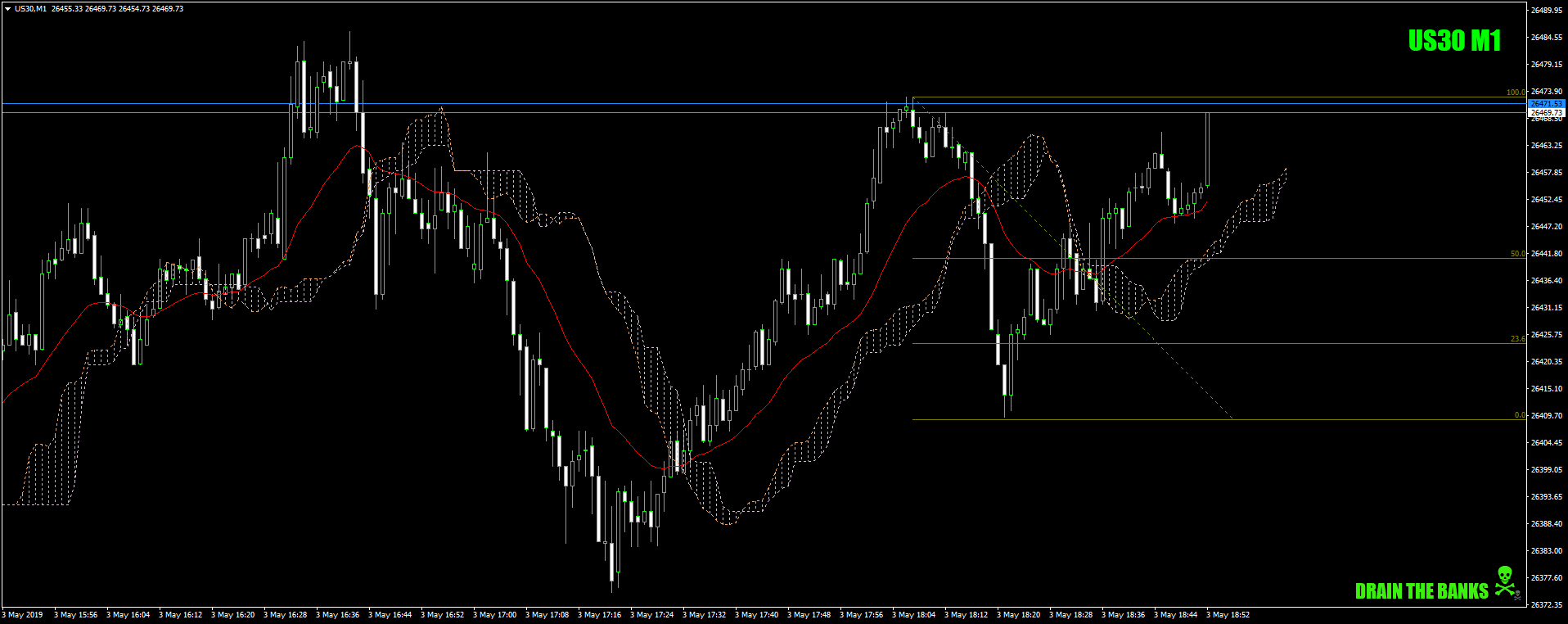The width and height of the screenshot is (1568, 624).
Task: Select the Fibonacci 50.0 level label
Action: pos(1517,254)
